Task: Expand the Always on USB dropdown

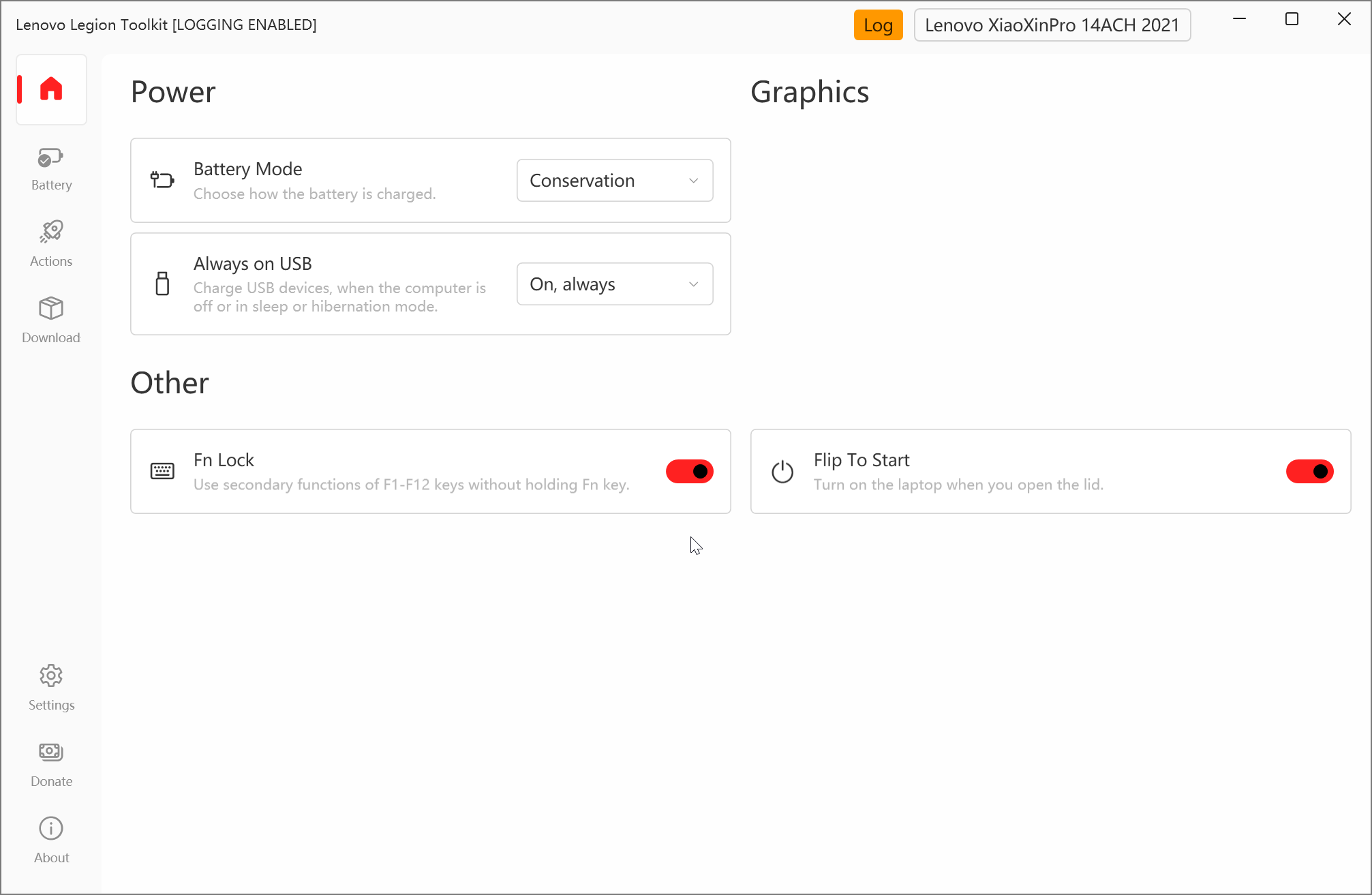Action: (615, 284)
